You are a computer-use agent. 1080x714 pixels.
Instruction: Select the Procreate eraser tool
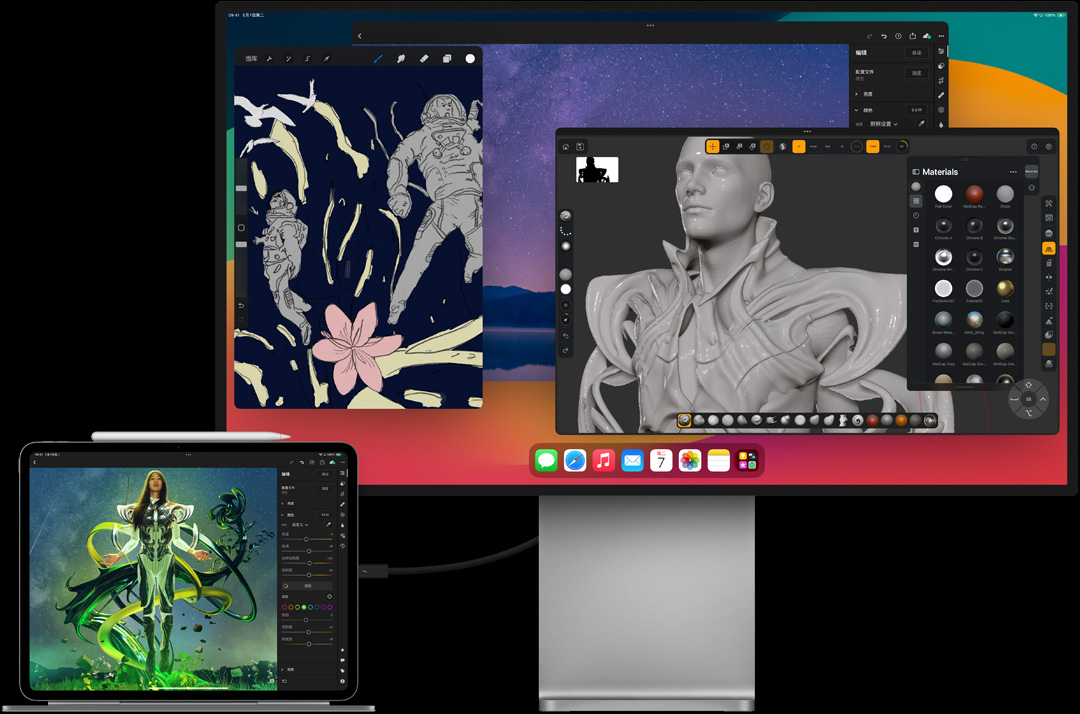[x=424, y=59]
